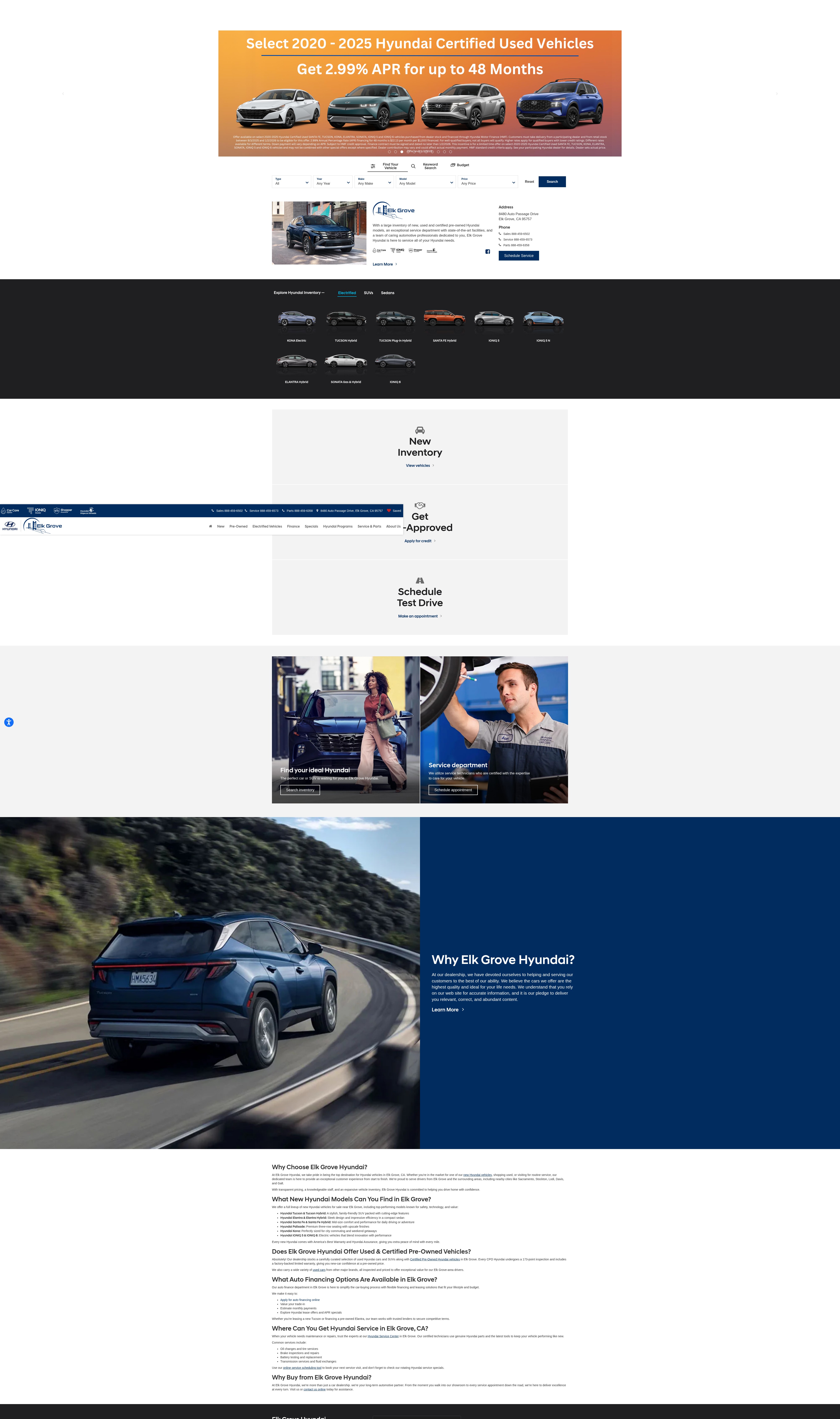The height and width of the screenshot is (1419, 840).
Task: Click the View vehicles link
Action: [x=420, y=465]
